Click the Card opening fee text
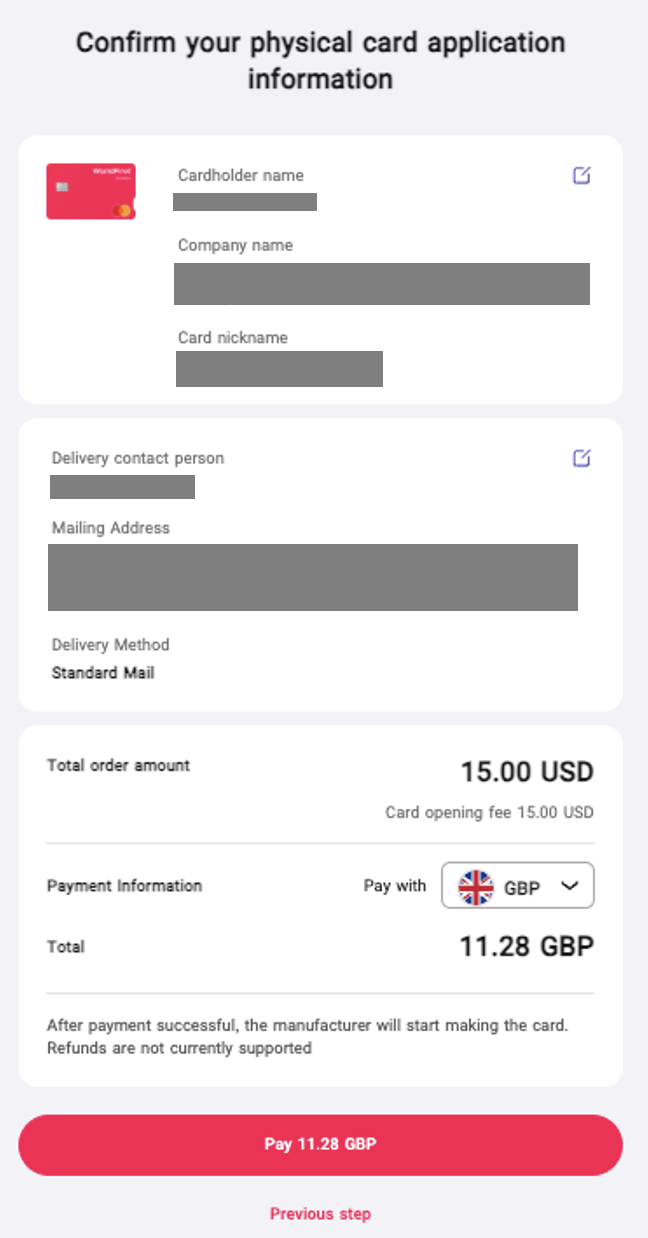This screenshot has height=1238, width=648. (489, 813)
